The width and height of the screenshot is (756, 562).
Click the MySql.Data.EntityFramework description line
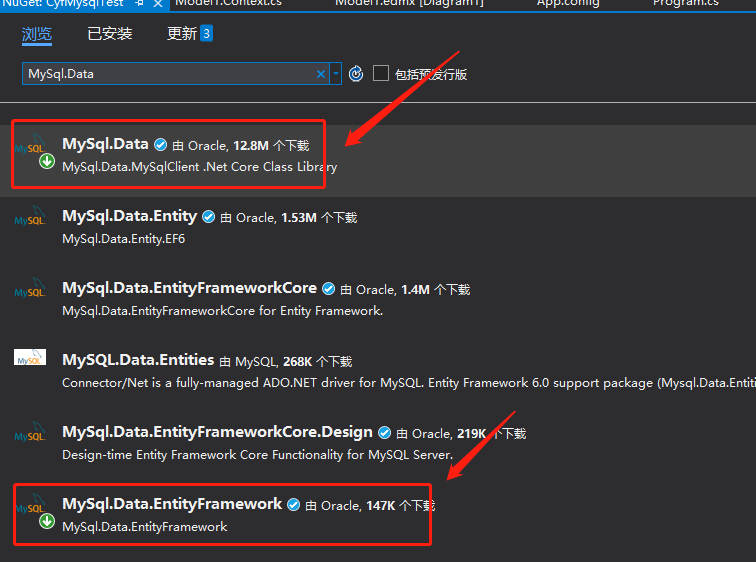click(x=145, y=527)
